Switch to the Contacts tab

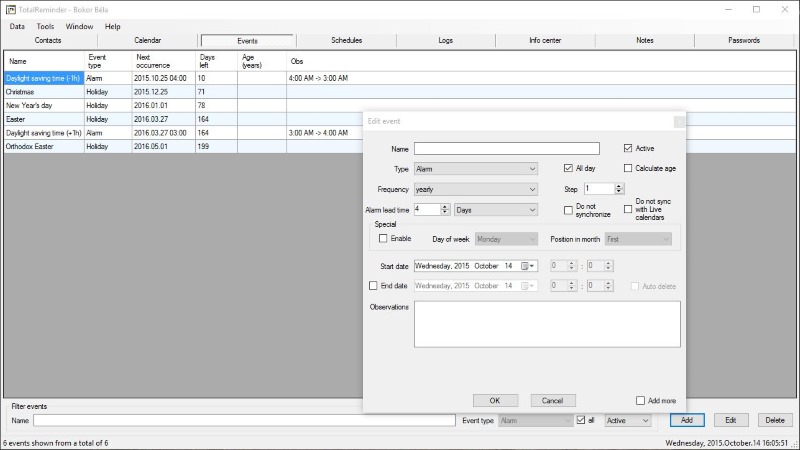[x=48, y=40]
